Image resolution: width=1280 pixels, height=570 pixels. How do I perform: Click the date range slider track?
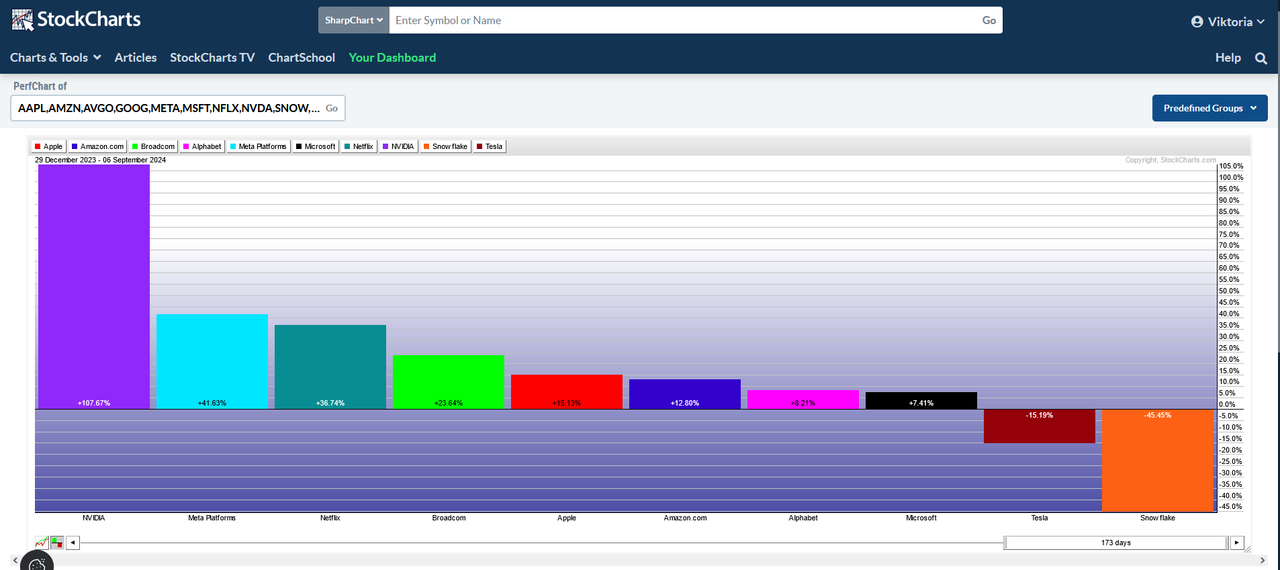coord(542,543)
